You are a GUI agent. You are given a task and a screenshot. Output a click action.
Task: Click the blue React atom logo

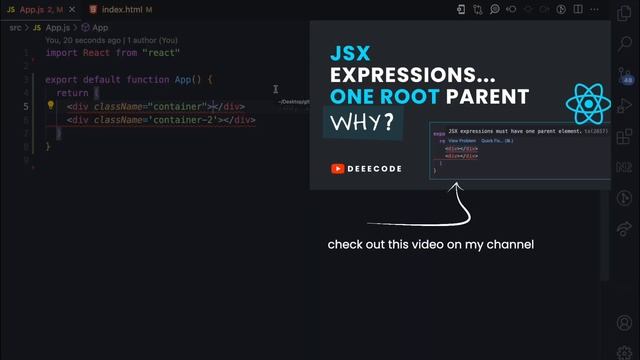(x=588, y=104)
